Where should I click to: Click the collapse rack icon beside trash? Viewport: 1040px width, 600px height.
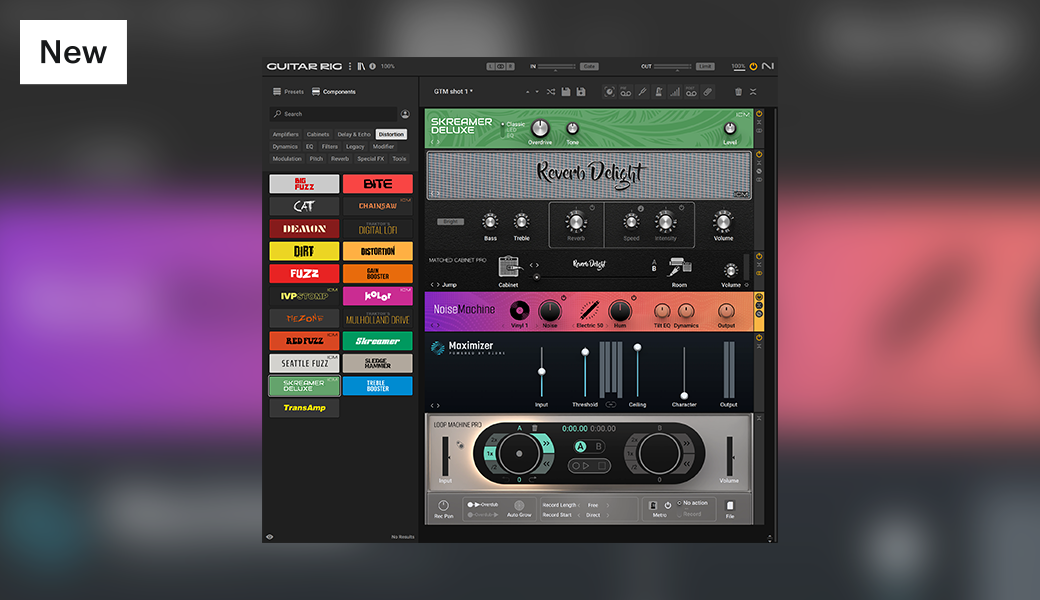pyautogui.click(x=753, y=92)
